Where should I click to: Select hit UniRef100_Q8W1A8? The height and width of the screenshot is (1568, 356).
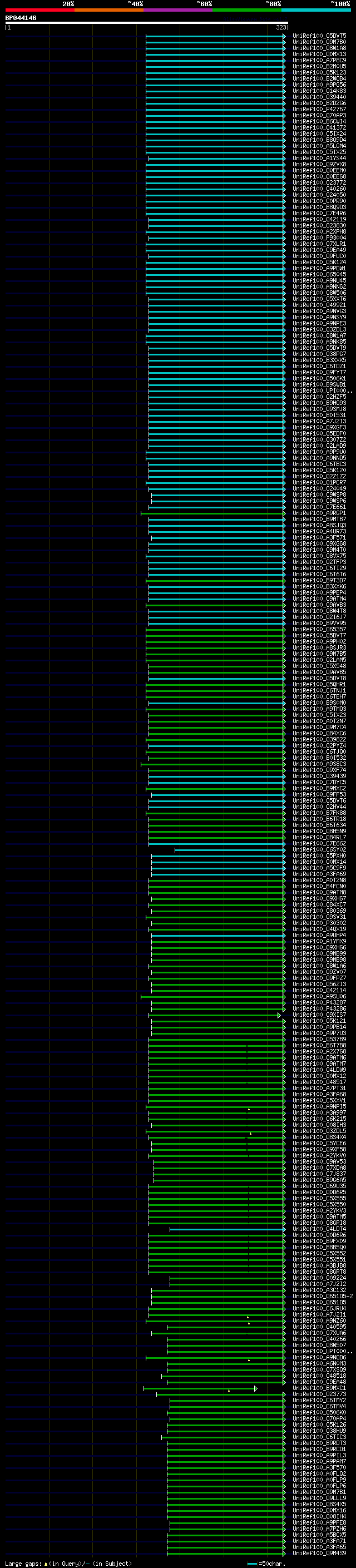(319, 49)
